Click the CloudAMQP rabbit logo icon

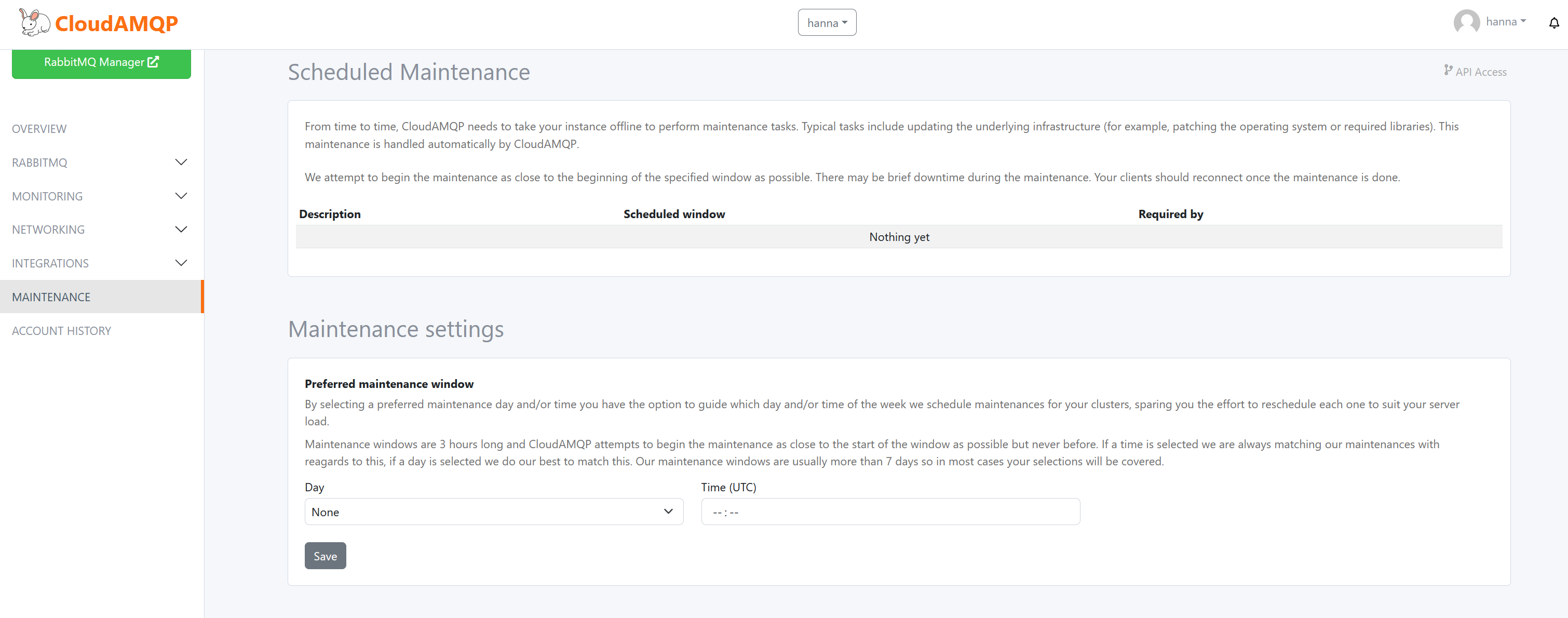(x=34, y=22)
